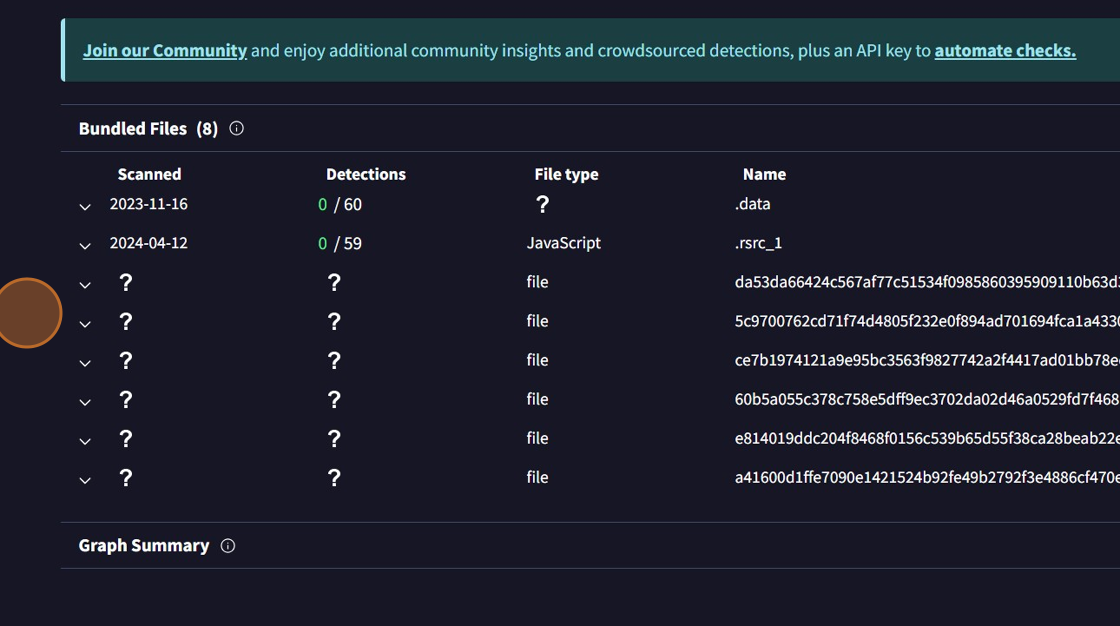1120x626 pixels.
Task: Click the info icon beside Bundled Files
Action: (236, 128)
